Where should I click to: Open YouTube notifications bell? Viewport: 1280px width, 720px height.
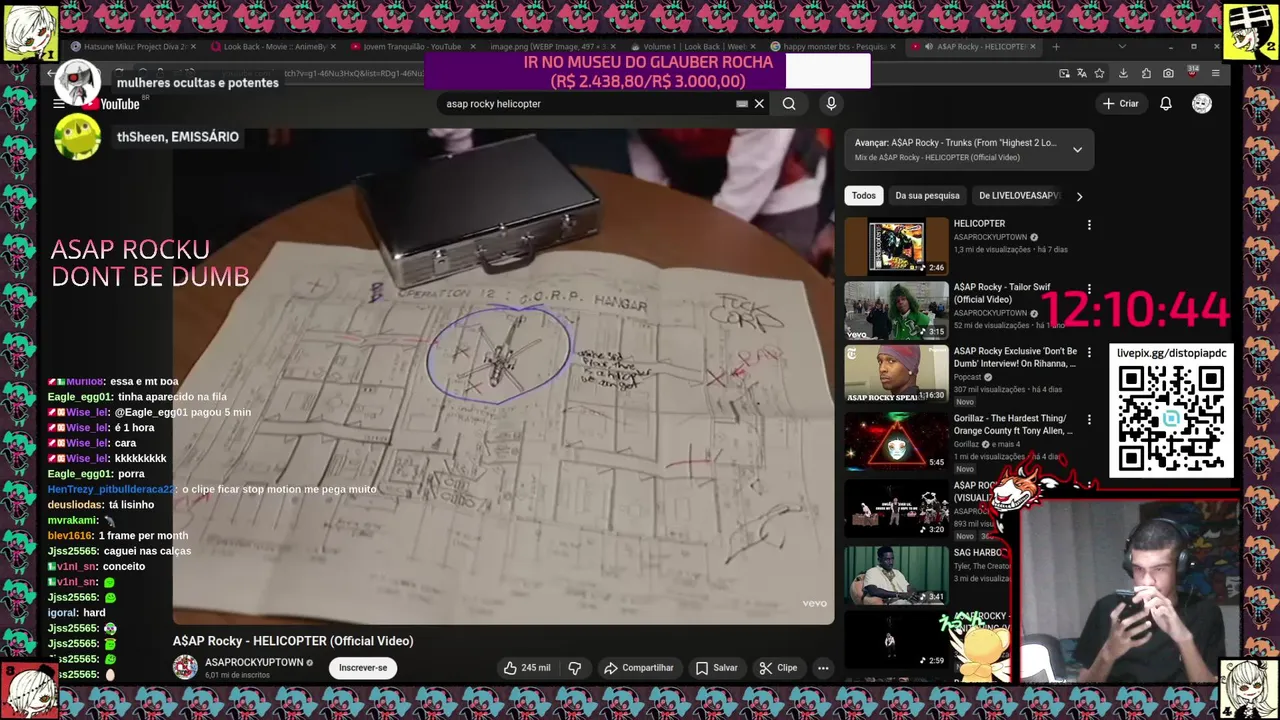pyautogui.click(x=1166, y=104)
